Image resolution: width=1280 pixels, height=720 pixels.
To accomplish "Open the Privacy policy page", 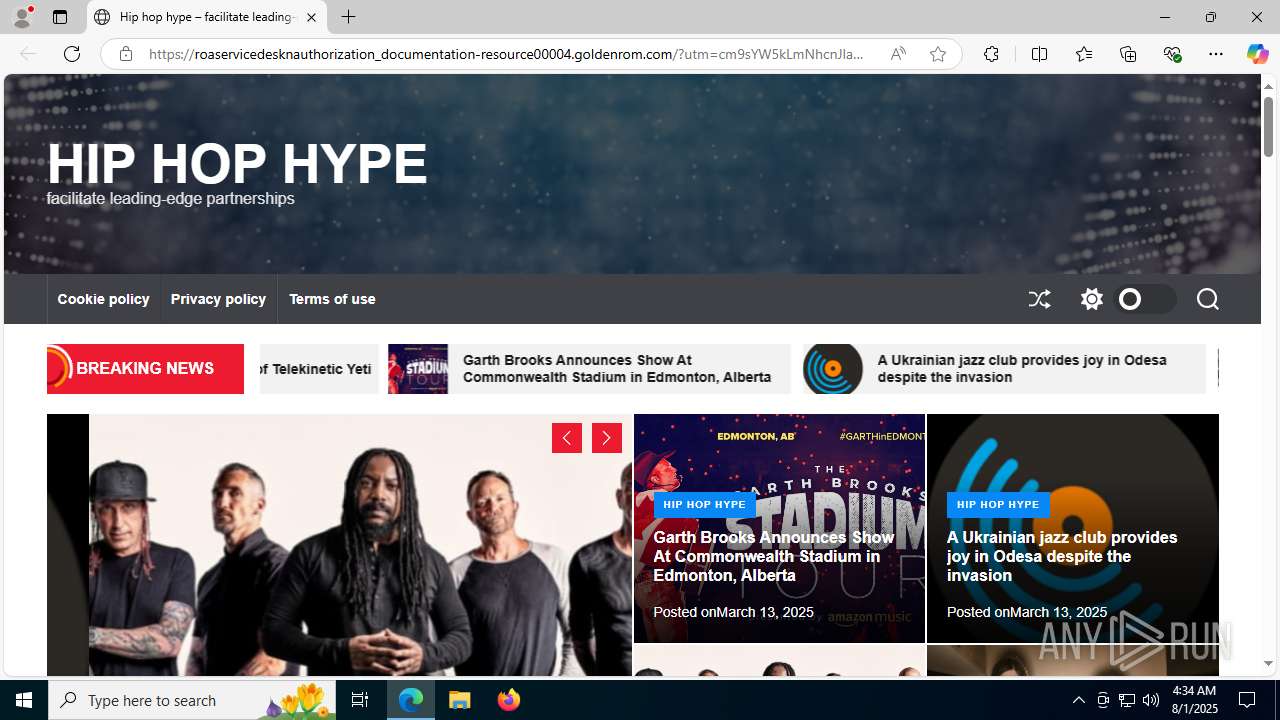I will [218, 299].
